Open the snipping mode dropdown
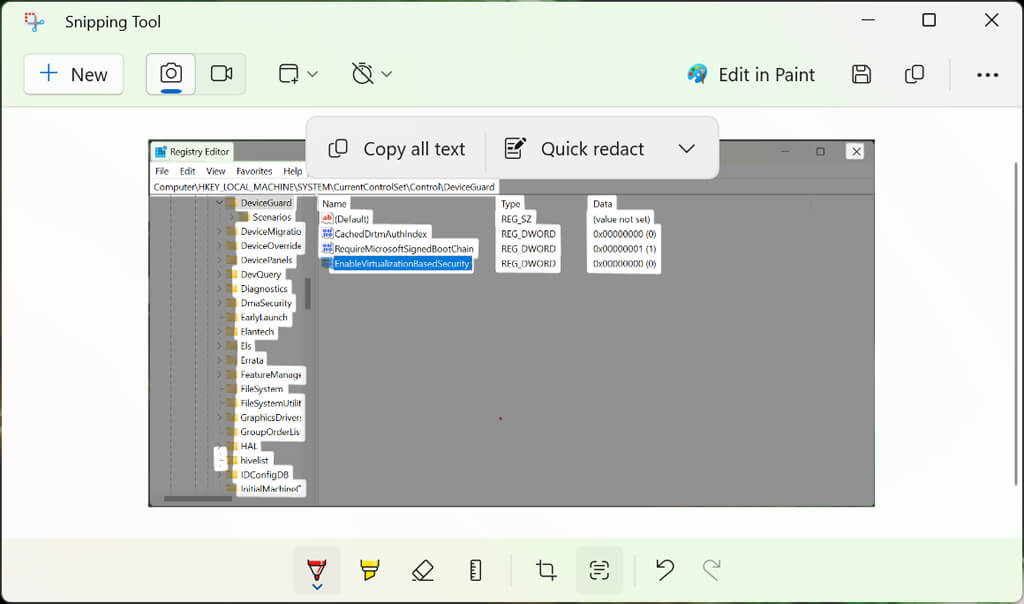This screenshot has height=604, width=1024. click(x=298, y=74)
